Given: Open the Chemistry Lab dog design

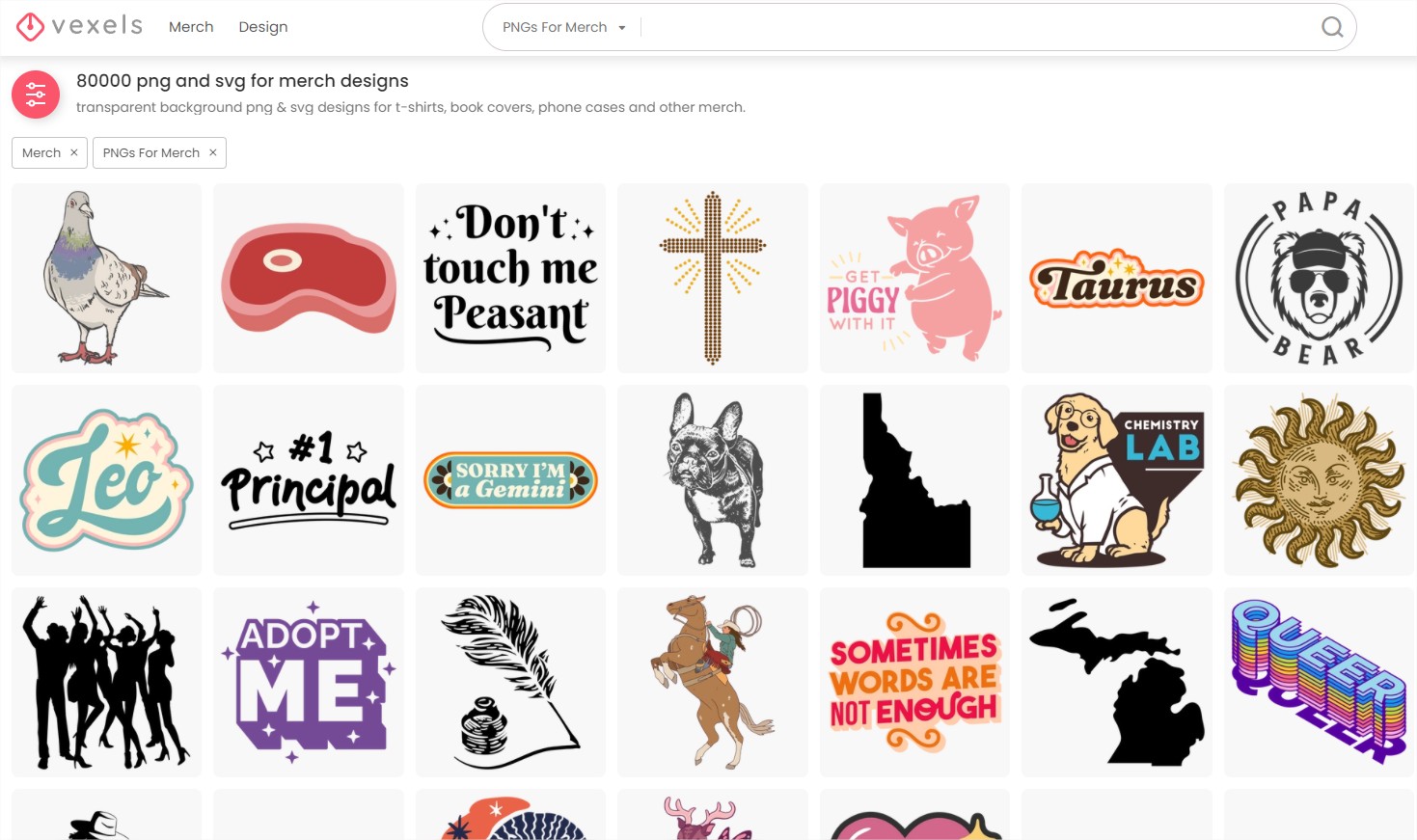Looking at the screenshot, I should point(1117,480).
